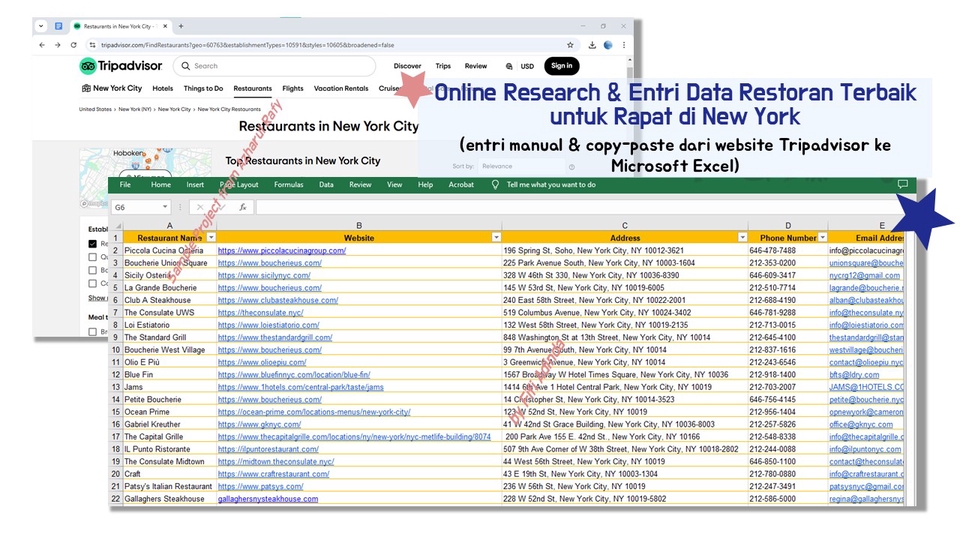Screen dimensions: 960x540
Task: Bookmark this page with the star icon
Action: pyautogui.click(x=570, y=45)
